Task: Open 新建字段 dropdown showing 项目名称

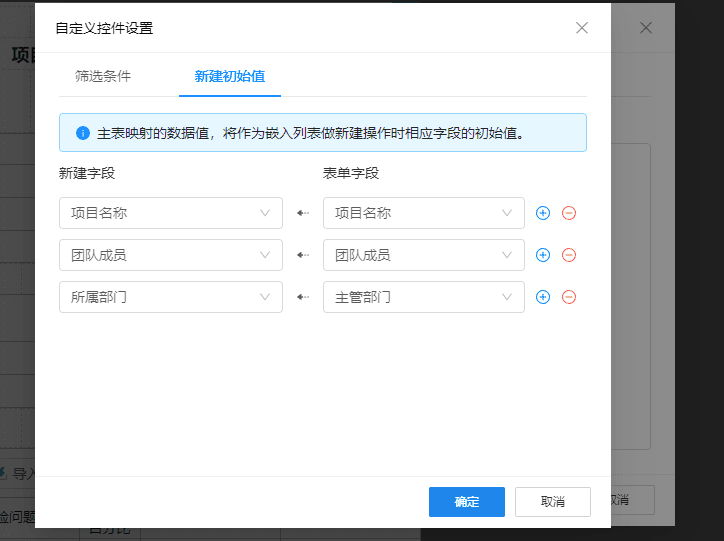Action: click(171, 213)
